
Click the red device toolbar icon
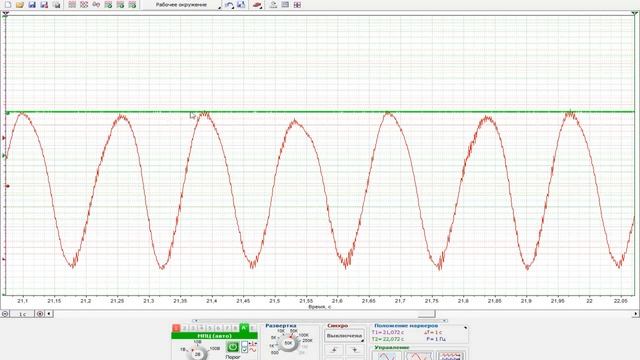[257, 5]
